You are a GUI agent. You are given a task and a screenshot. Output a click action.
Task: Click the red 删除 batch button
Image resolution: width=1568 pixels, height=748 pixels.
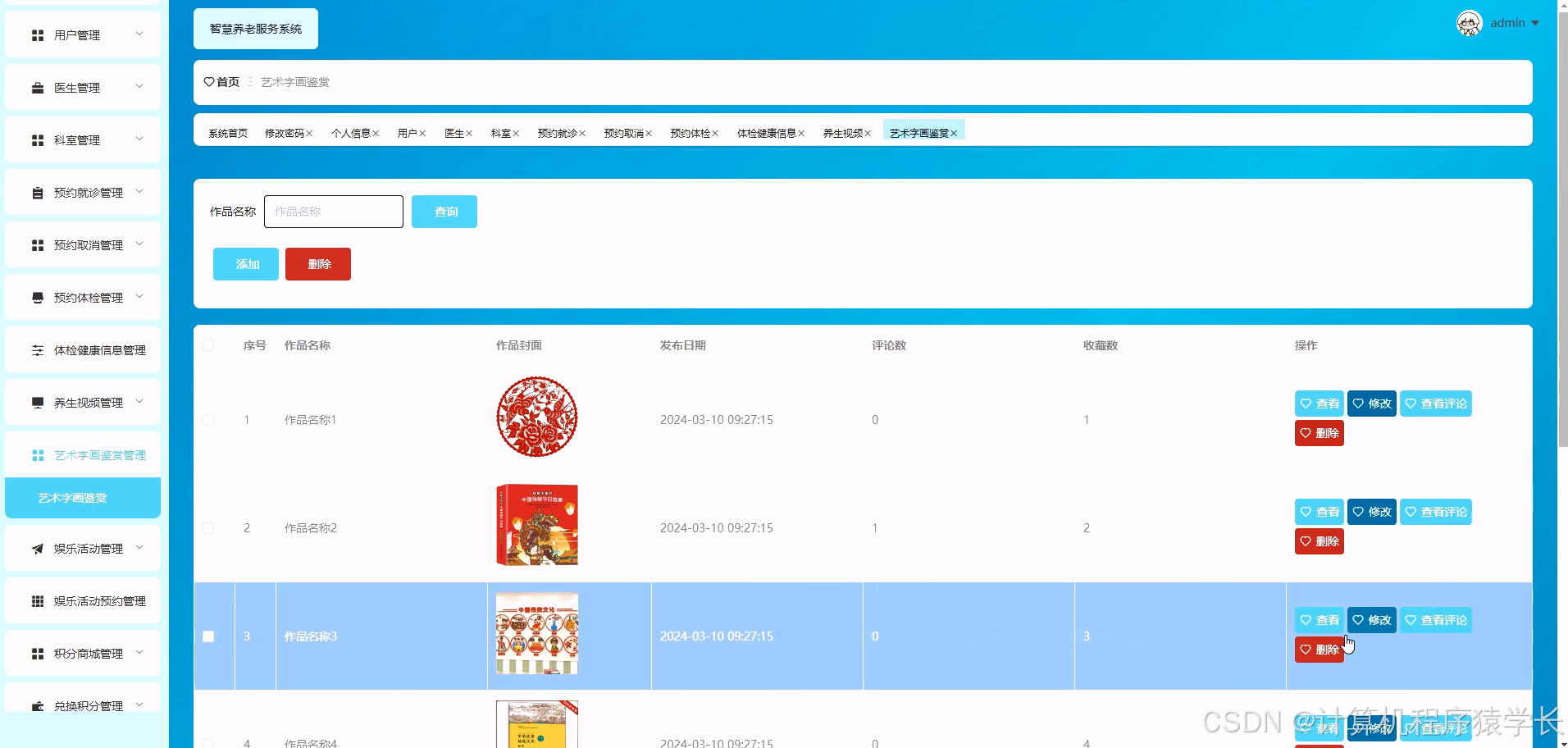pos(318,264)
